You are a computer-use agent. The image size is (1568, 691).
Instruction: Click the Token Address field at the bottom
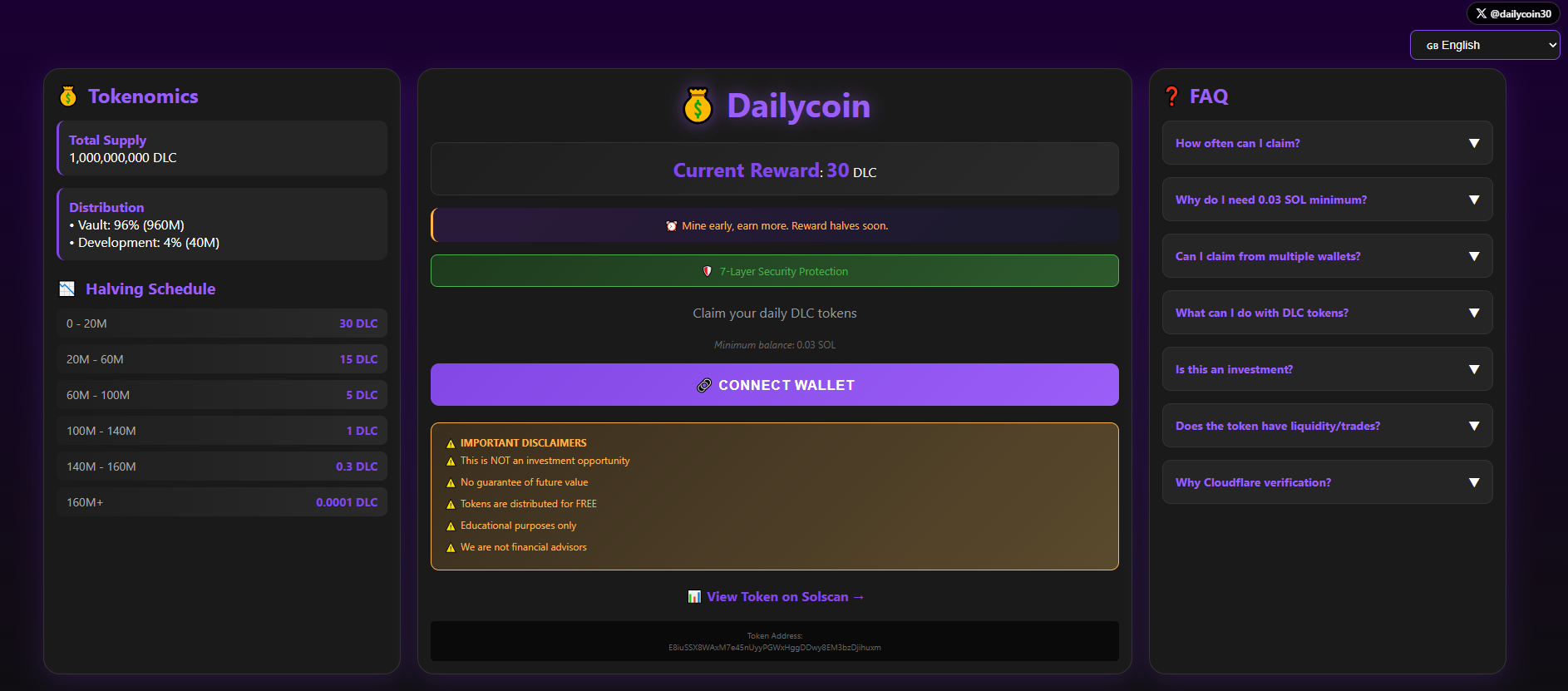[x=774, y=641]
